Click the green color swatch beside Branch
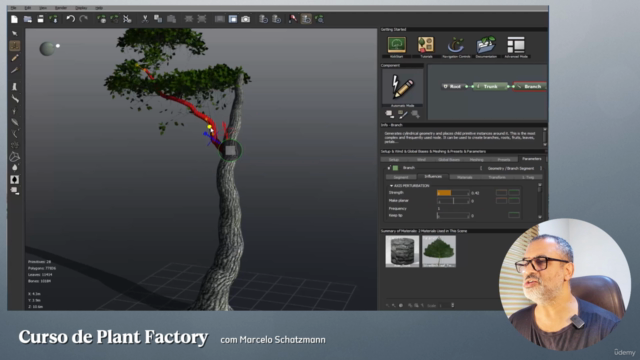This screenshot has width=640, height=360. click(396, 168)
